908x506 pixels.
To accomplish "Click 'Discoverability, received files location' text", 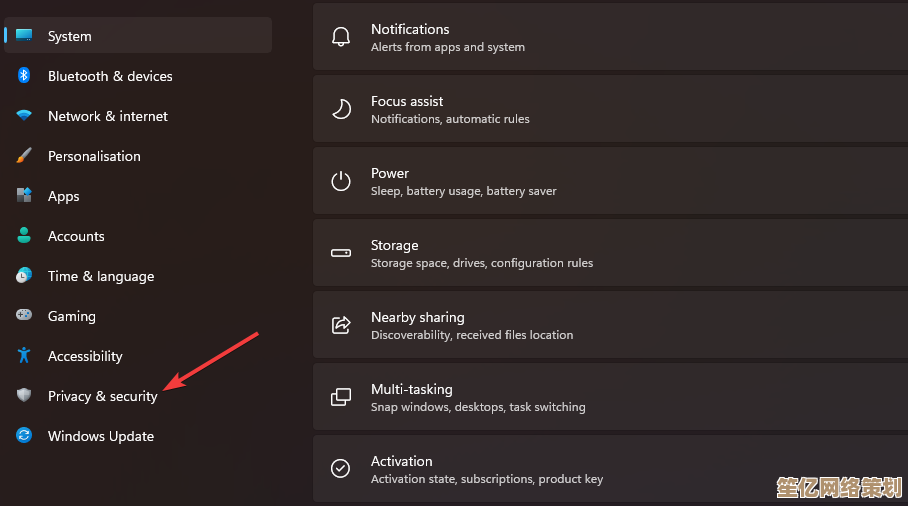I will pos(472,335).
